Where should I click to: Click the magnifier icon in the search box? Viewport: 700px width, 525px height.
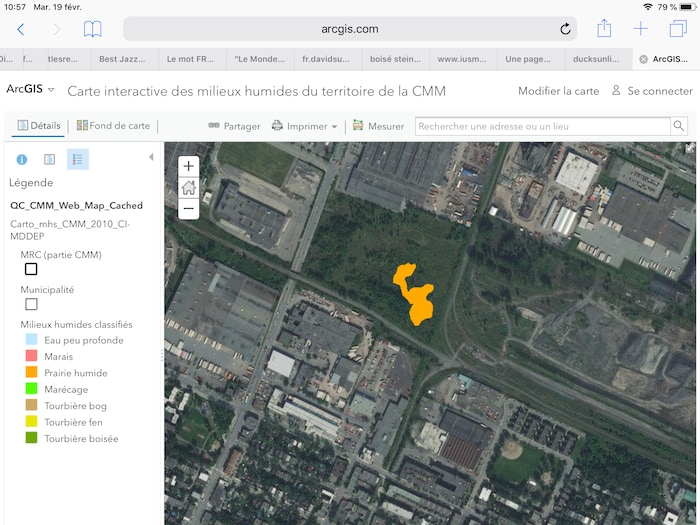tap(678, 126)
